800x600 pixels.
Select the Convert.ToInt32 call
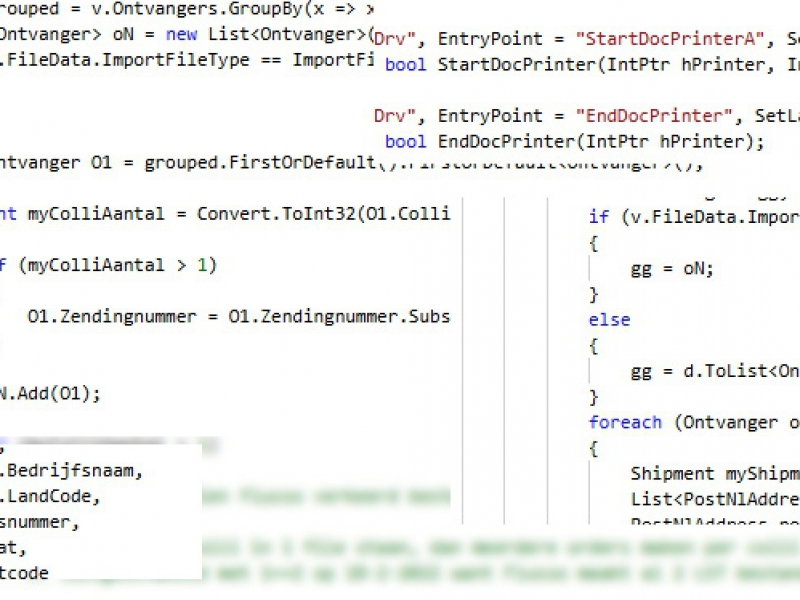[272, 214]
